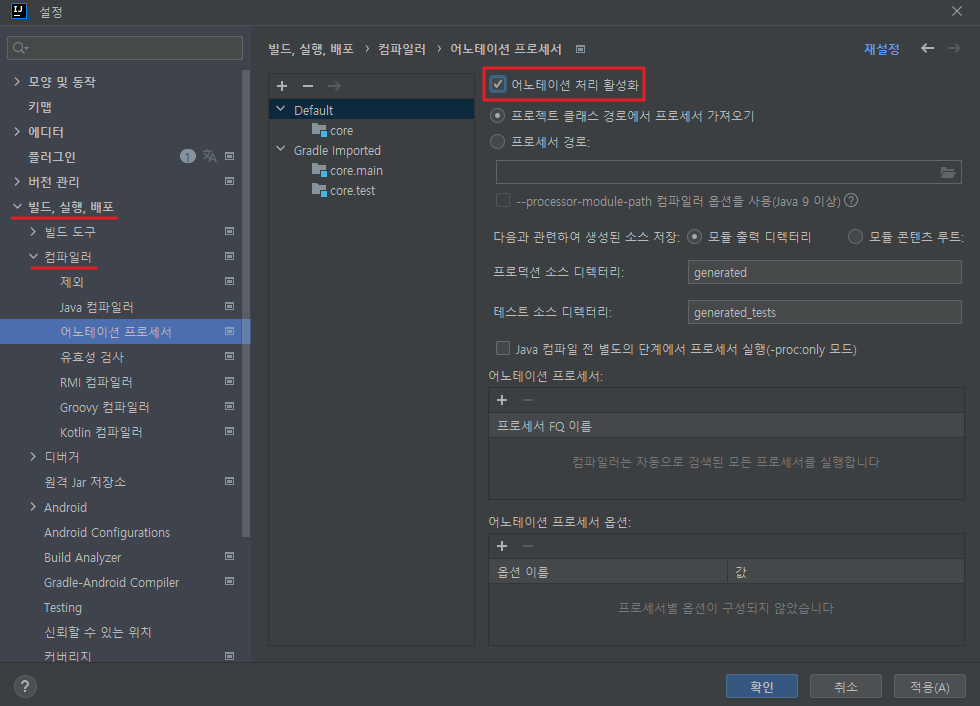Viewport: 980px width, 706px height.
Task: Add a processor with plus under 어노테이션 프로세서
Action: [502, 400]
